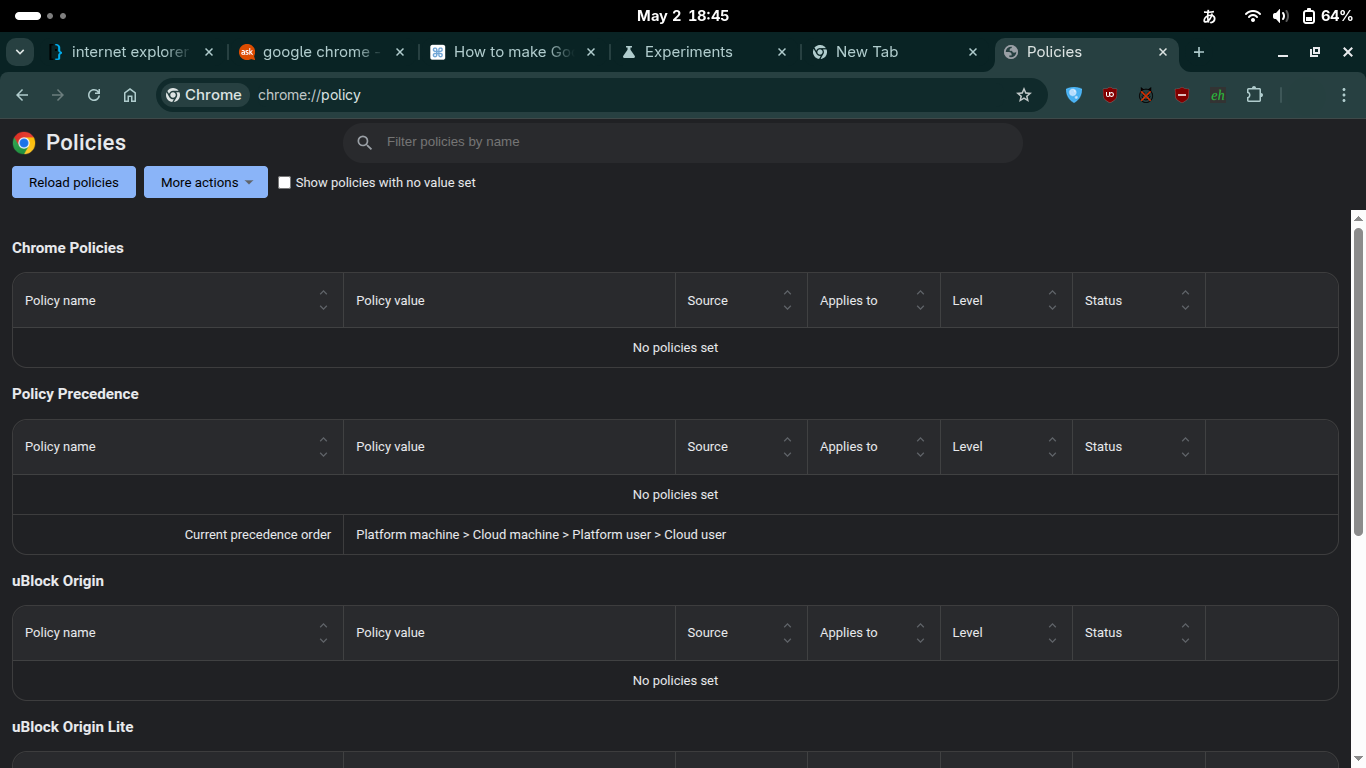Viewport: 1366px width, 768px height.
Task: Expand the More actions dropdown
Action: click(x=206, y=182)
